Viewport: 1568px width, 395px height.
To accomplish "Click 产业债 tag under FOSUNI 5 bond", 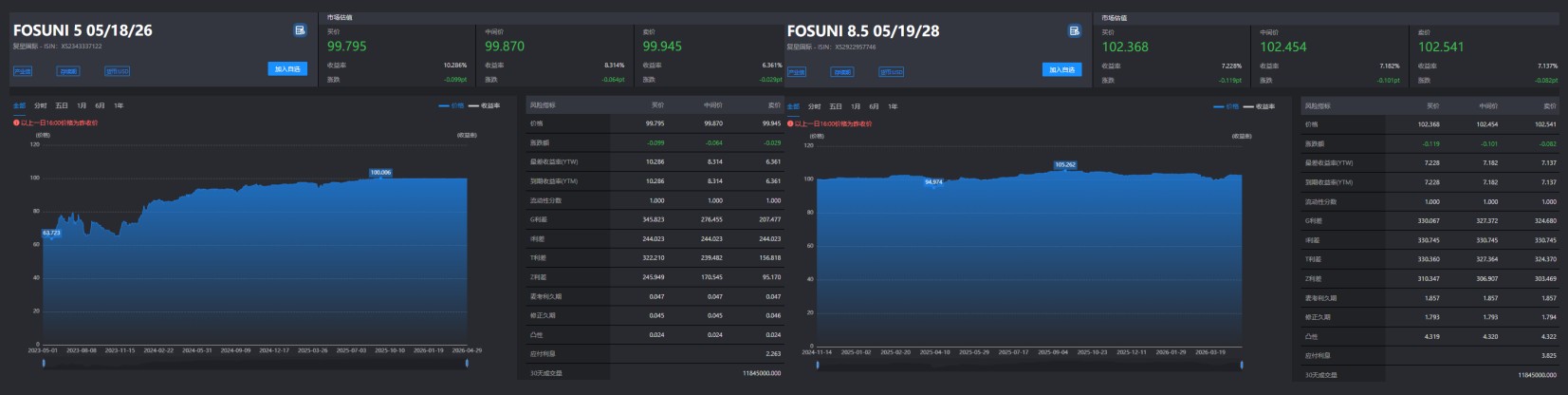I will click(x=23, y=71).
